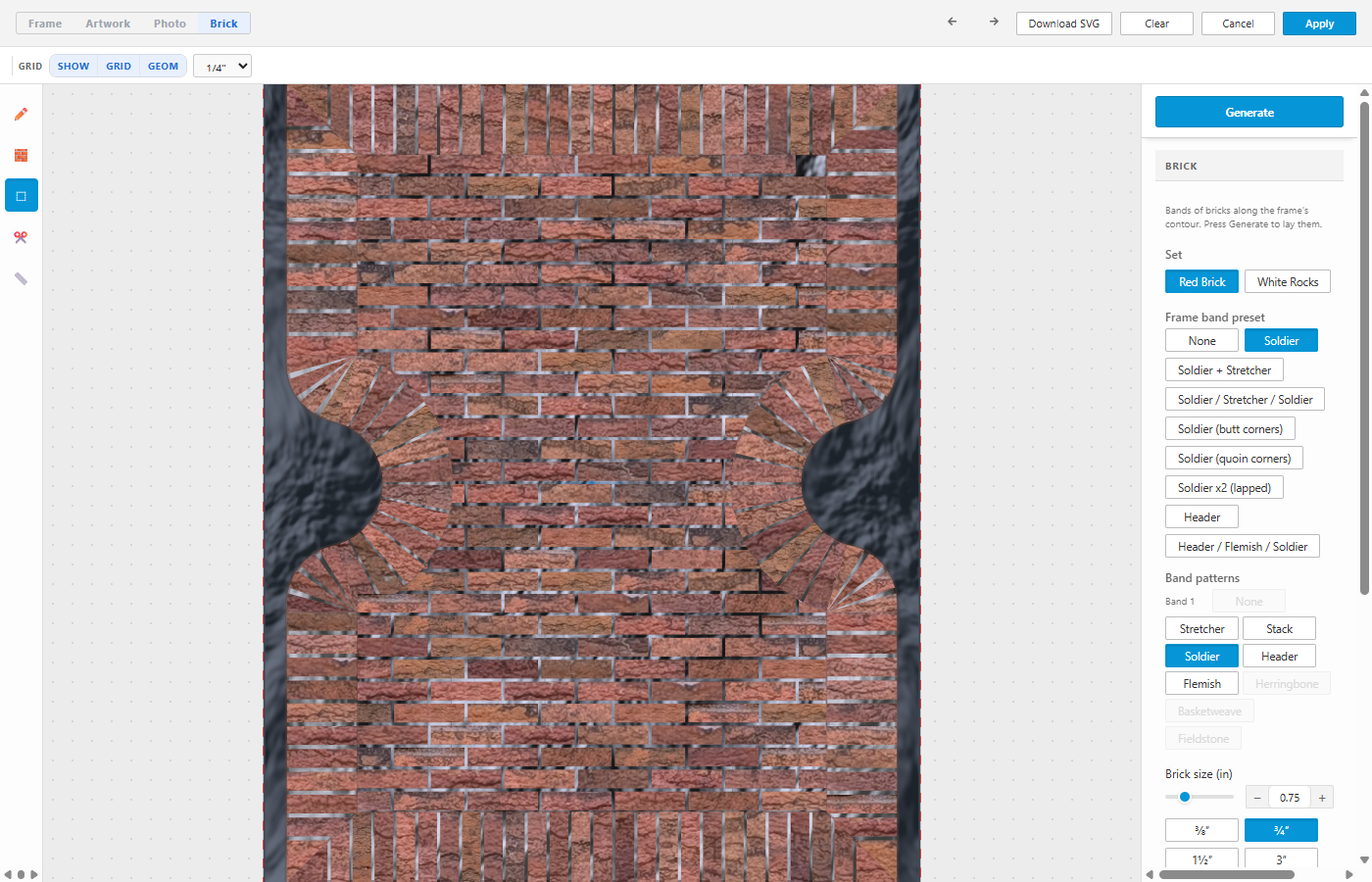Select Soldier (butt corners) preset
The height and width of the screenshot is (882, 1372).
click(x=1230, y=428)
